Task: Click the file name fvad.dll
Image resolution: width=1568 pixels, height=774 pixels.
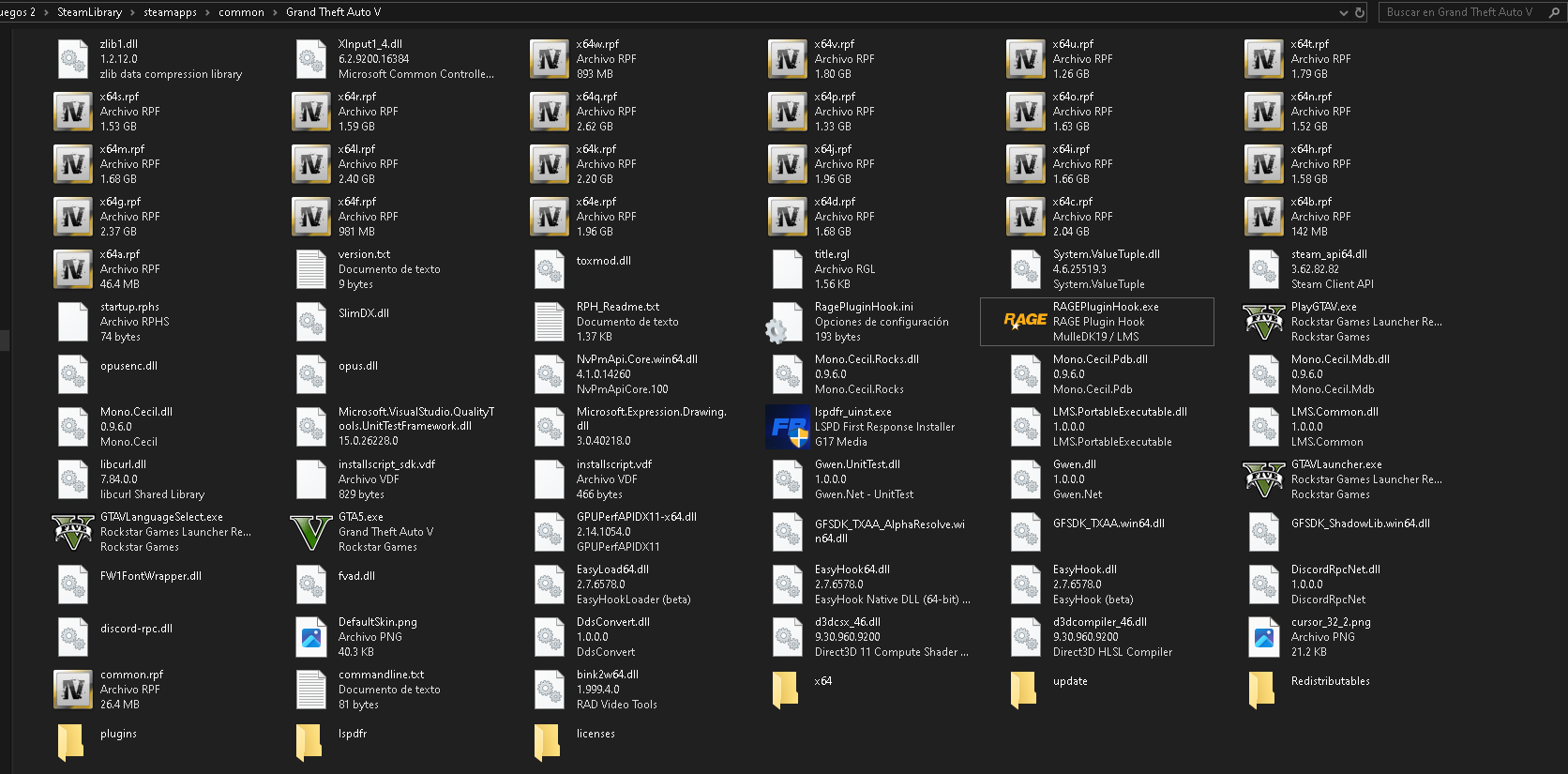Action: coord(356,576)
